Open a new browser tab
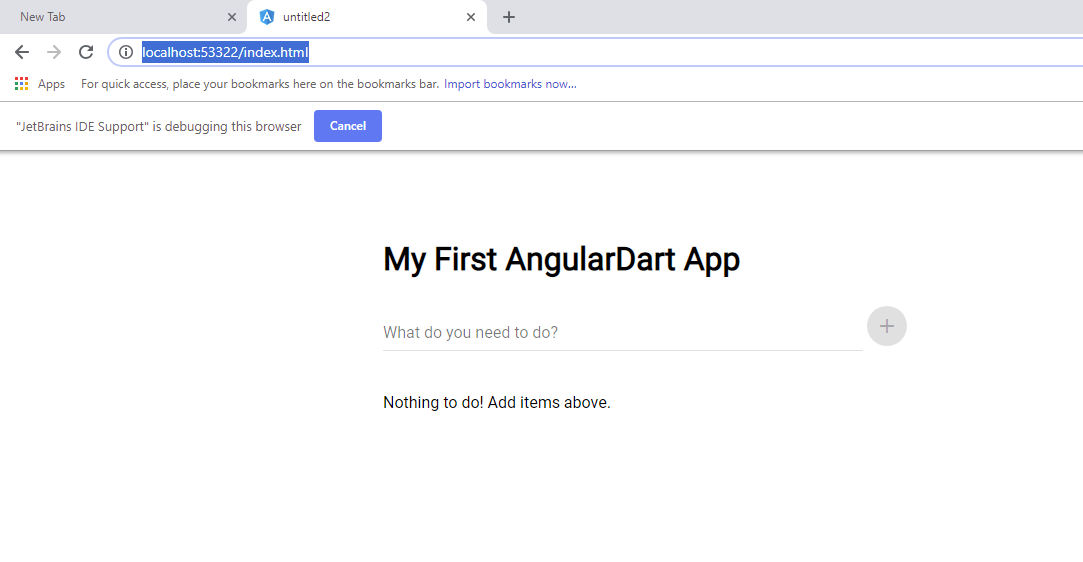This screenshot has width=1083, height=562. [x=509, y=17]
